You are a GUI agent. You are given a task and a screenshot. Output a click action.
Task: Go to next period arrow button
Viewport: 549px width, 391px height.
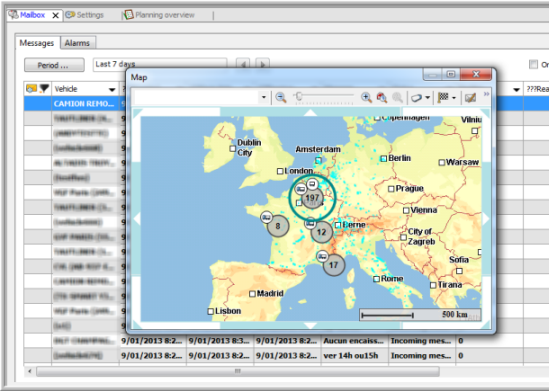263,64
